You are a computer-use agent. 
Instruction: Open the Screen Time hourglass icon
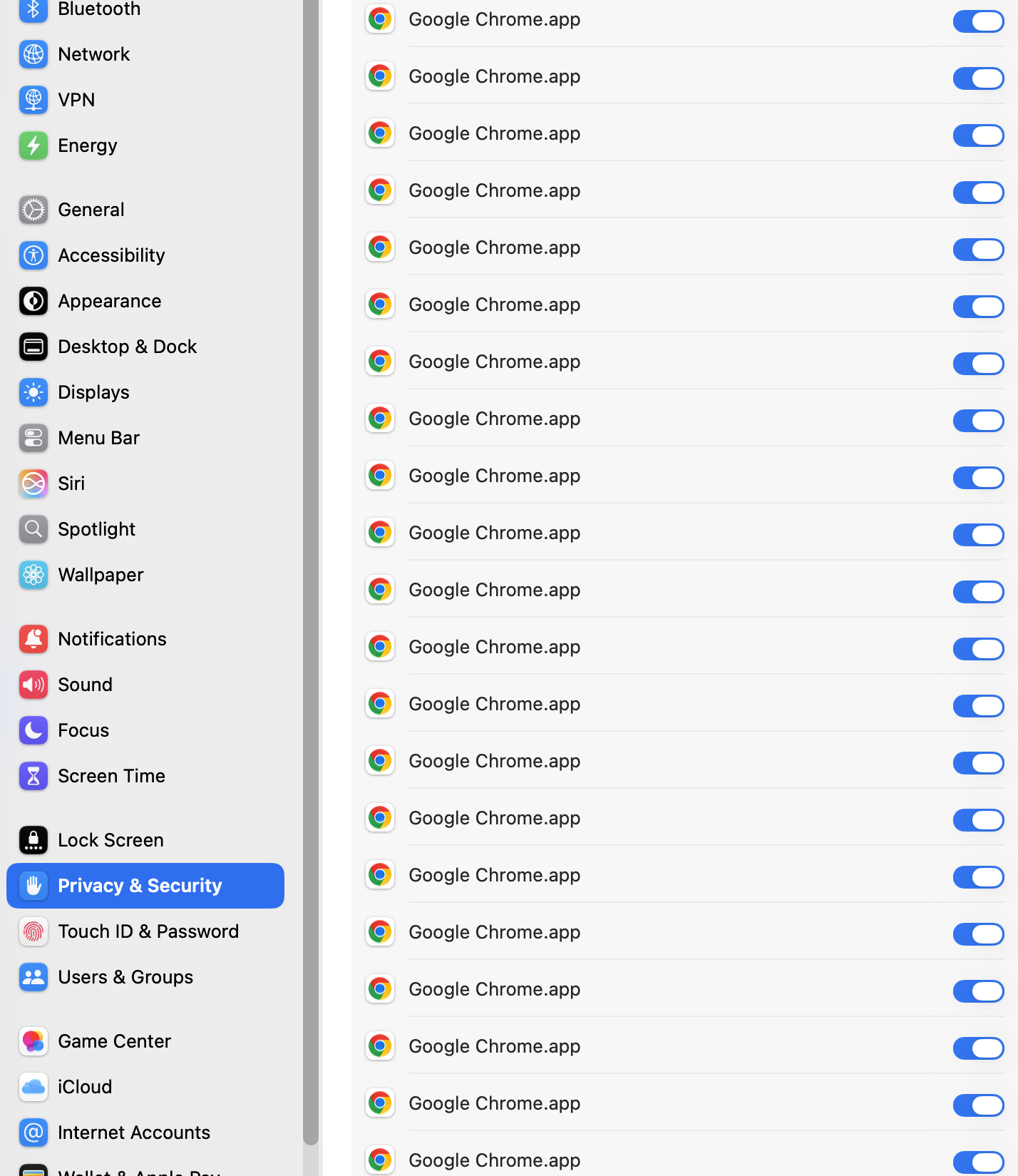click(34, 776)
